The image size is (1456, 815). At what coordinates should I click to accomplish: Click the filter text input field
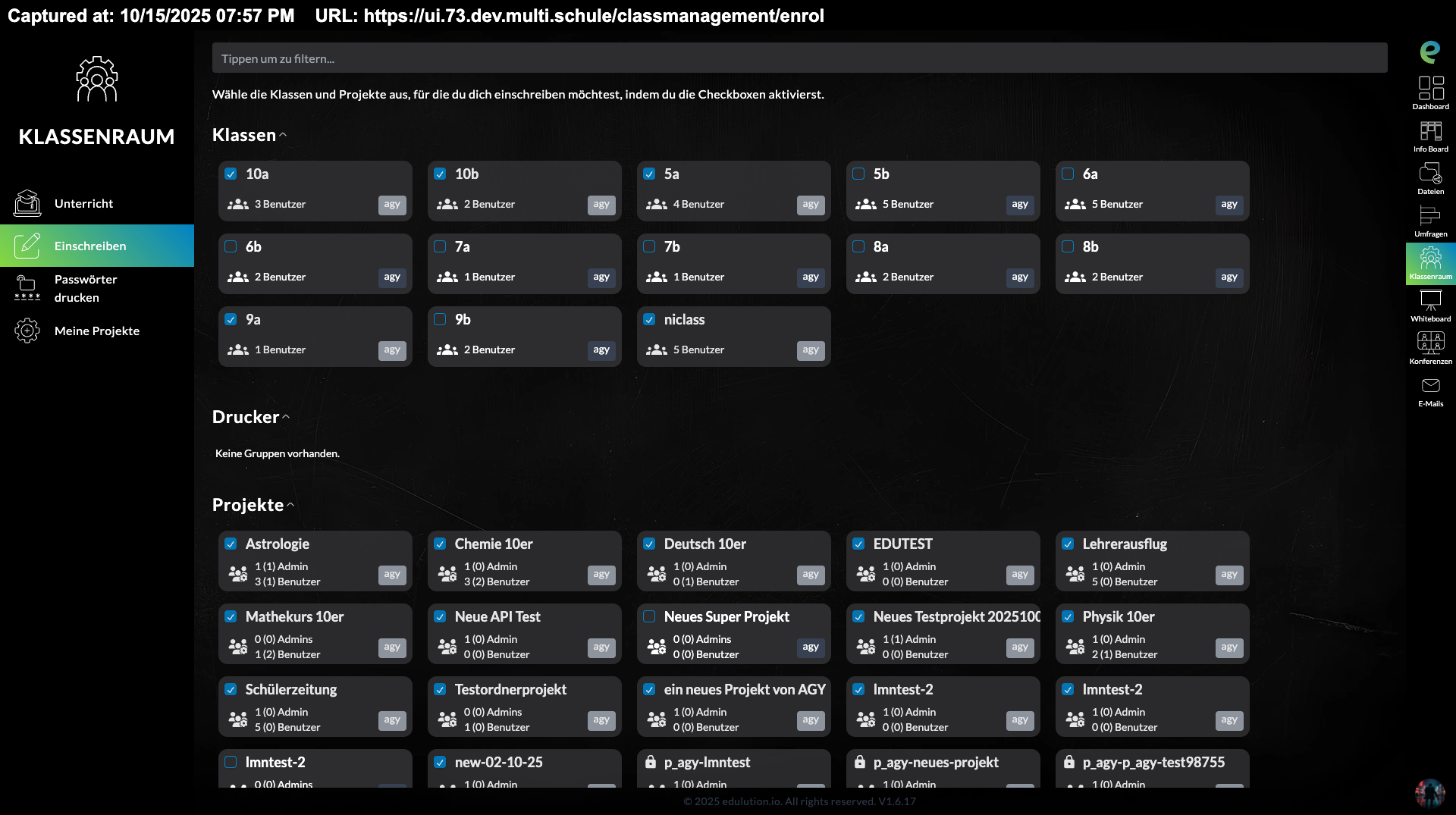[799, 58]
